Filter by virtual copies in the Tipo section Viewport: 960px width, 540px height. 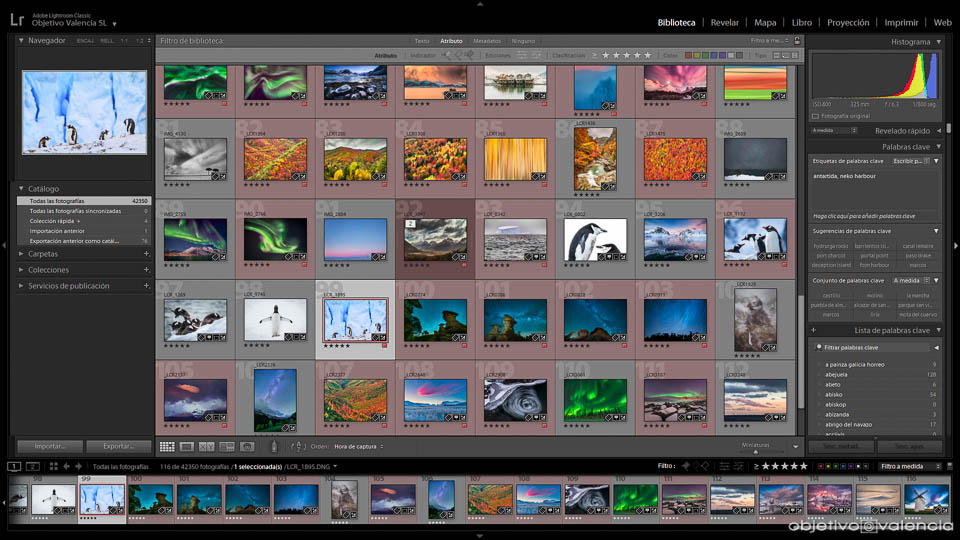coord(786,55)
